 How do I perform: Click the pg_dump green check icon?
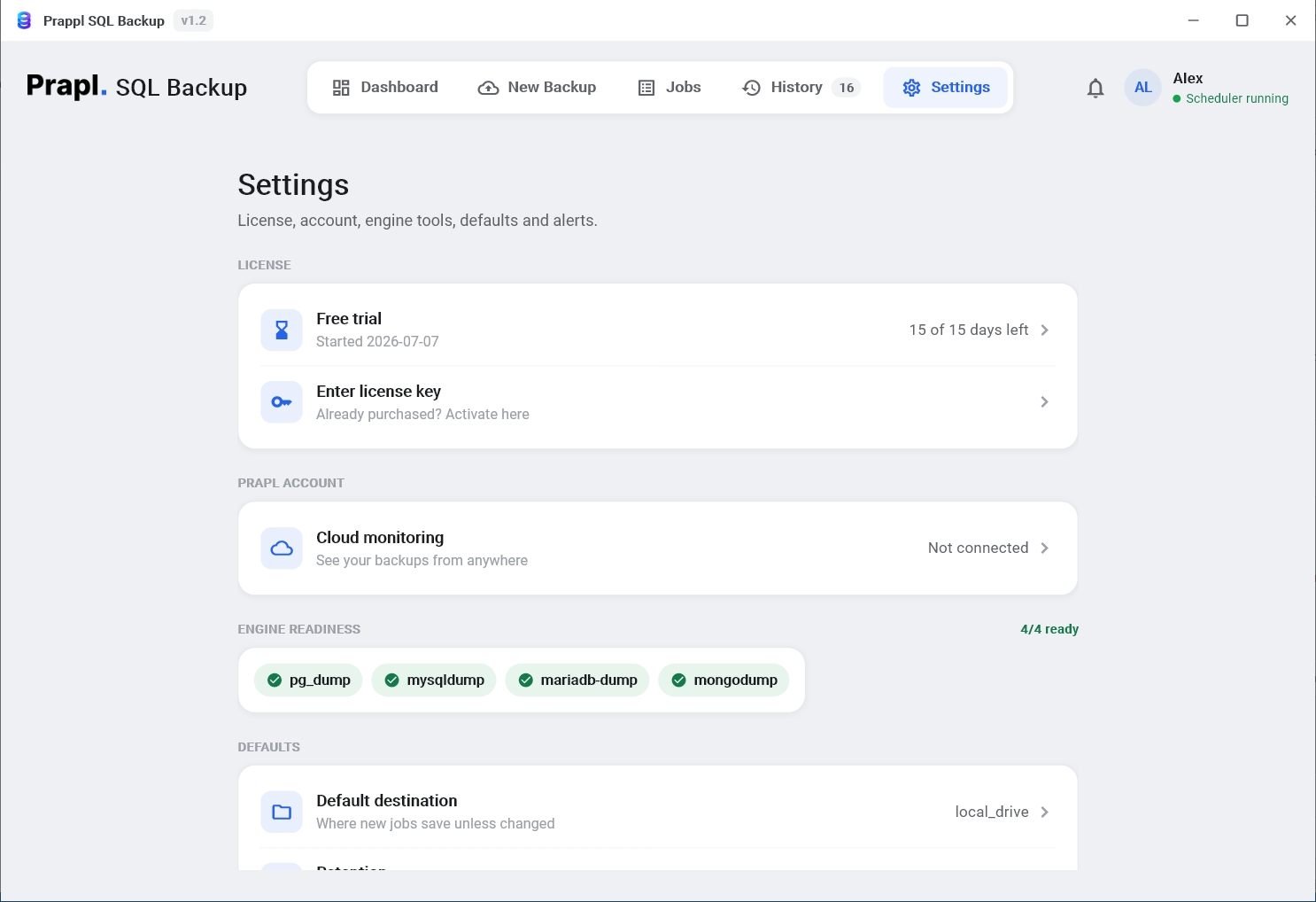[275, 680]
